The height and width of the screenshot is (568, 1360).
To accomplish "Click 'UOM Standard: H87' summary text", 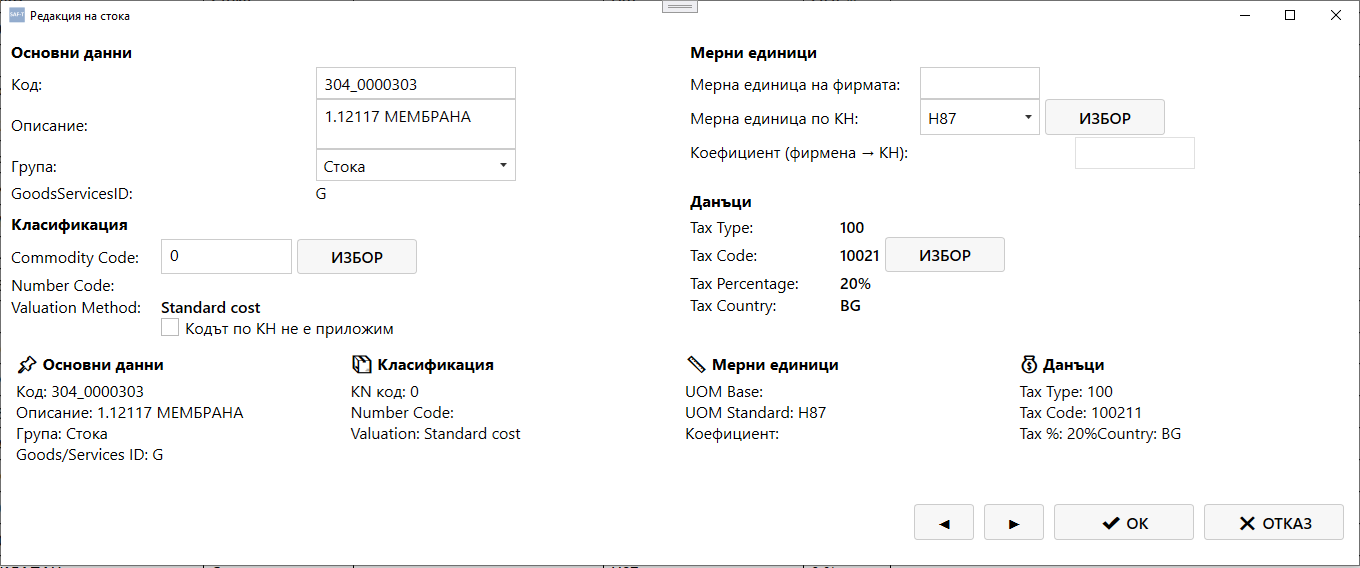I will (x=755, y=412).
